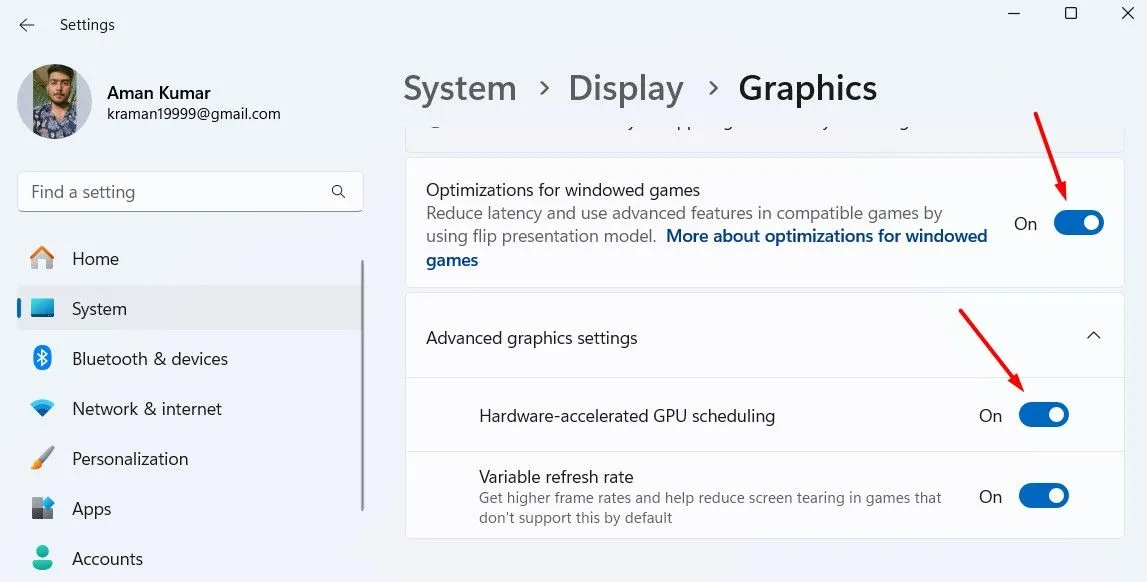Disable Optimizations for windowed games
Image resolution: width=1147 pixels, height=582 pixels.
pos(1078,222)
